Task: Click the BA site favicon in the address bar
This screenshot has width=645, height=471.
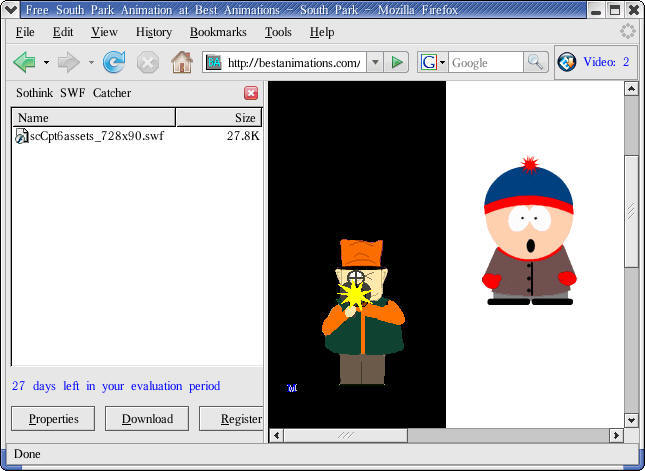Action: point(213,63)
